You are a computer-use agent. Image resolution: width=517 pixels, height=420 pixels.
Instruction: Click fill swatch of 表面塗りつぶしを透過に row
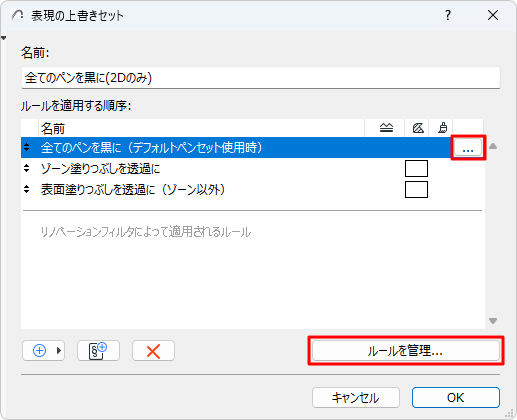point(416,190)
